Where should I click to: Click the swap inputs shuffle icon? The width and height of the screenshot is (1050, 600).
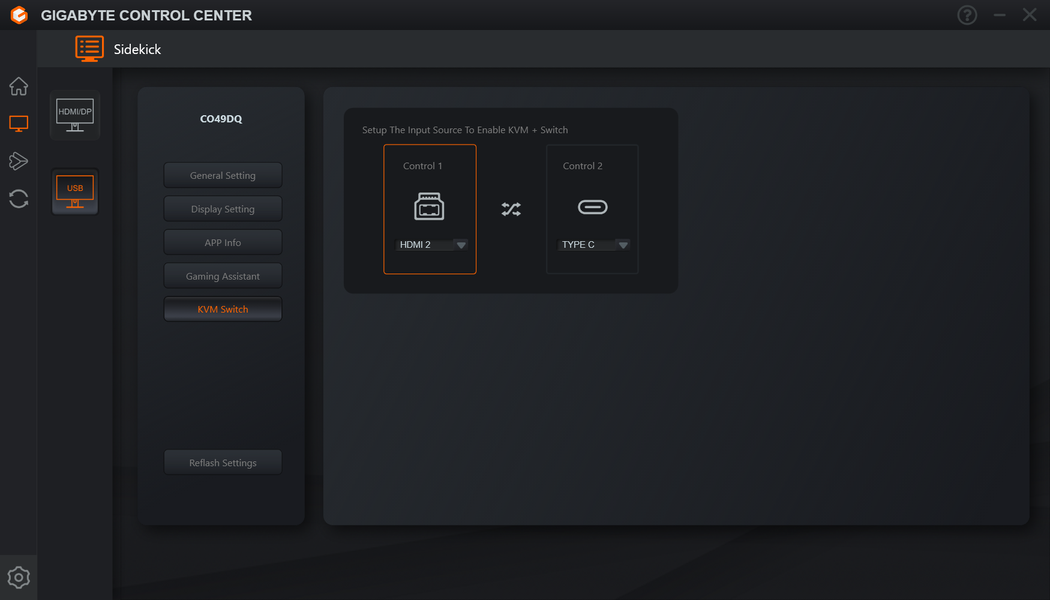[x=511, y=209]
